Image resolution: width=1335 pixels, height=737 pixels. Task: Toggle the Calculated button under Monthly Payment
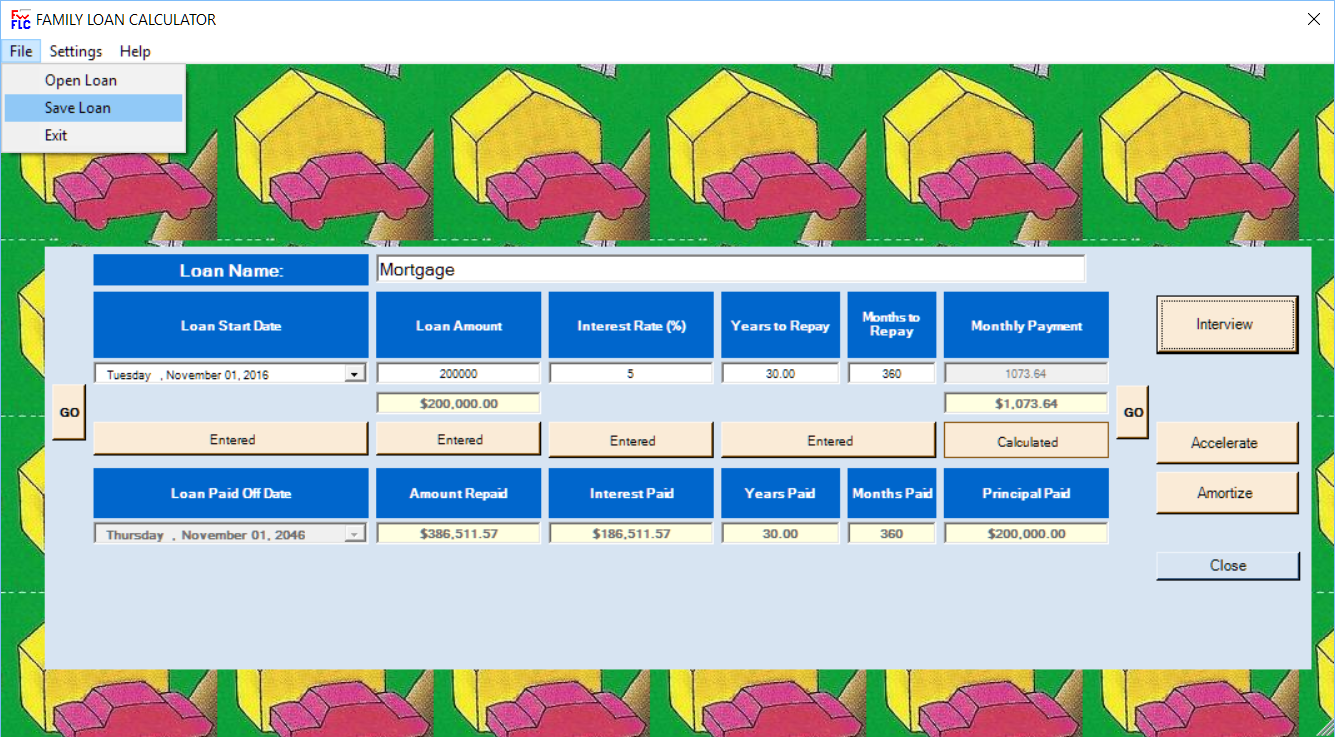click(1026, 440)
